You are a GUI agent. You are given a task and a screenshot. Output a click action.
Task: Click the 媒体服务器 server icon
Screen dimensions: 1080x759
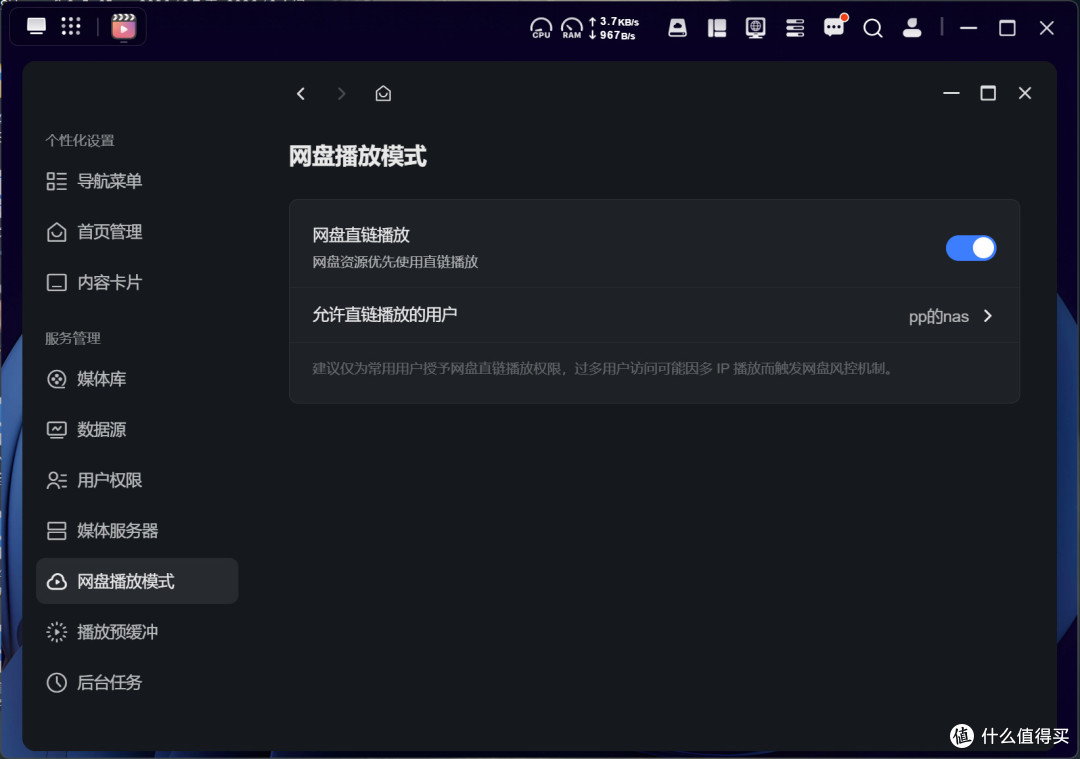click(56, 531)
